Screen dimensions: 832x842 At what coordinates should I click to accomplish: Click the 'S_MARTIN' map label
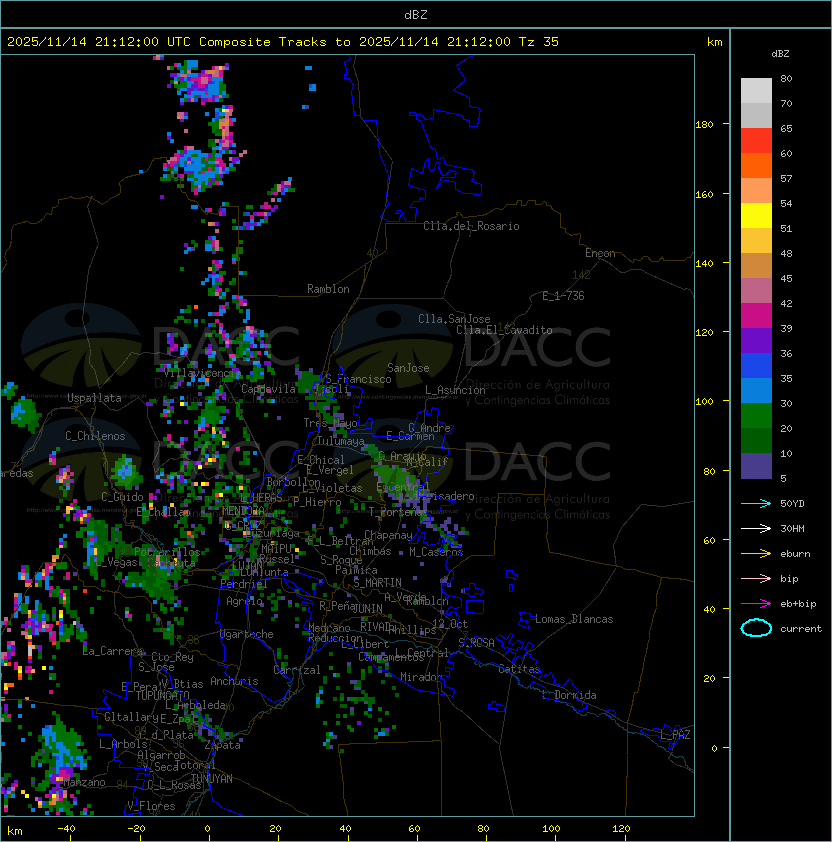[x=377, y=583]
